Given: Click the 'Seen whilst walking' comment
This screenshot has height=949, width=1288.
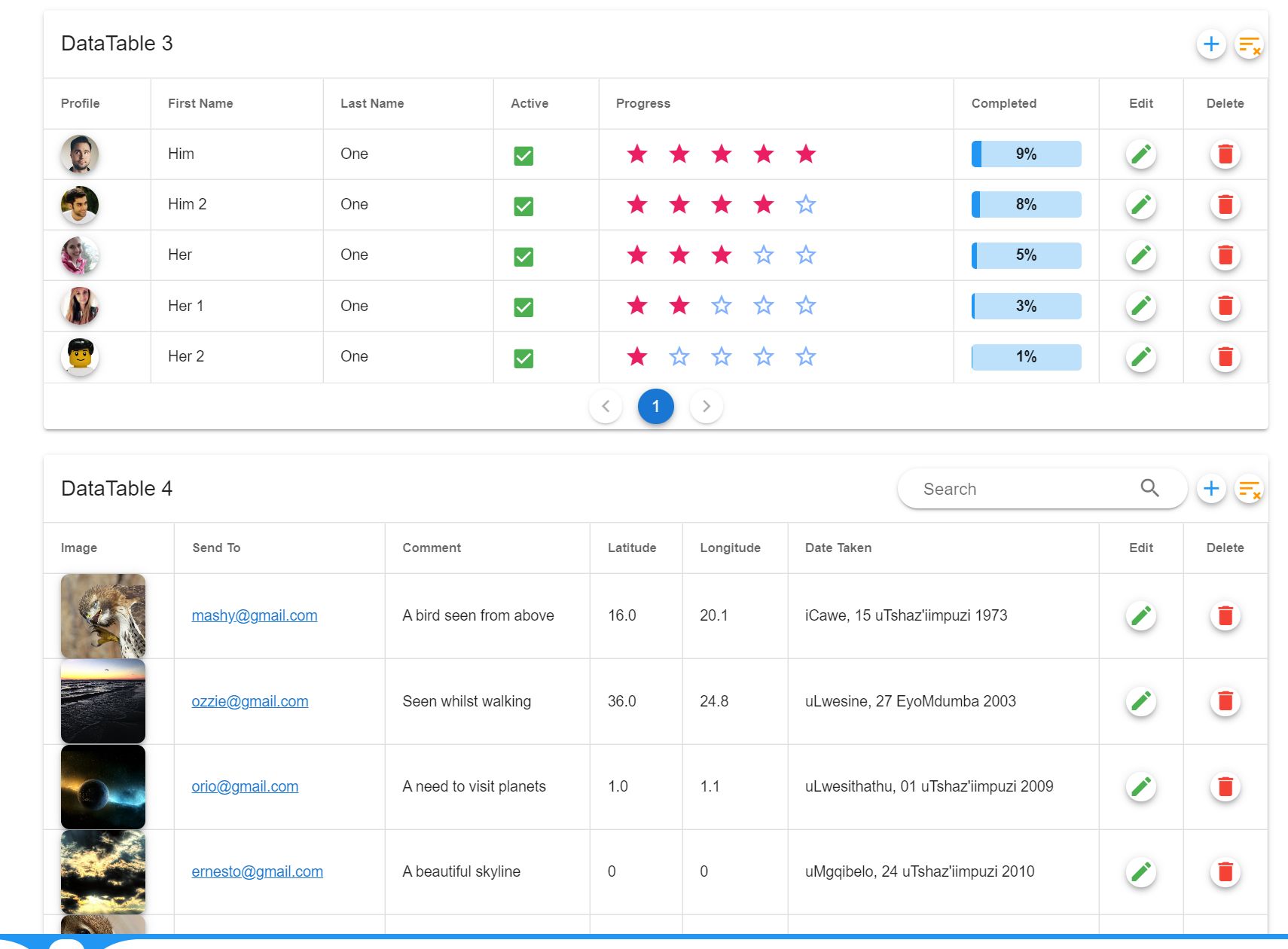Looking at the screenshot, I should [467, 701].
